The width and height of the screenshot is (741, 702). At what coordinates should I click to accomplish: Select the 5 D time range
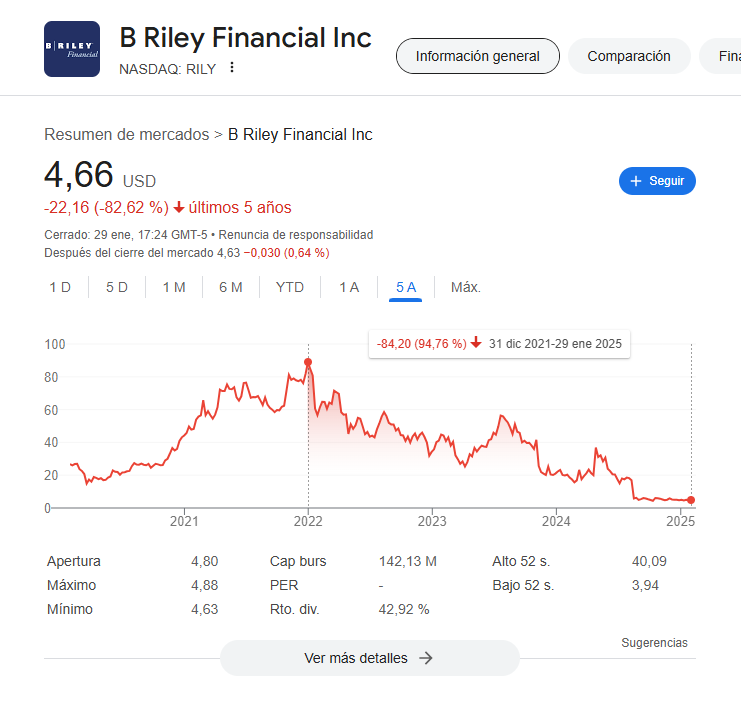(x=117, y=287)
